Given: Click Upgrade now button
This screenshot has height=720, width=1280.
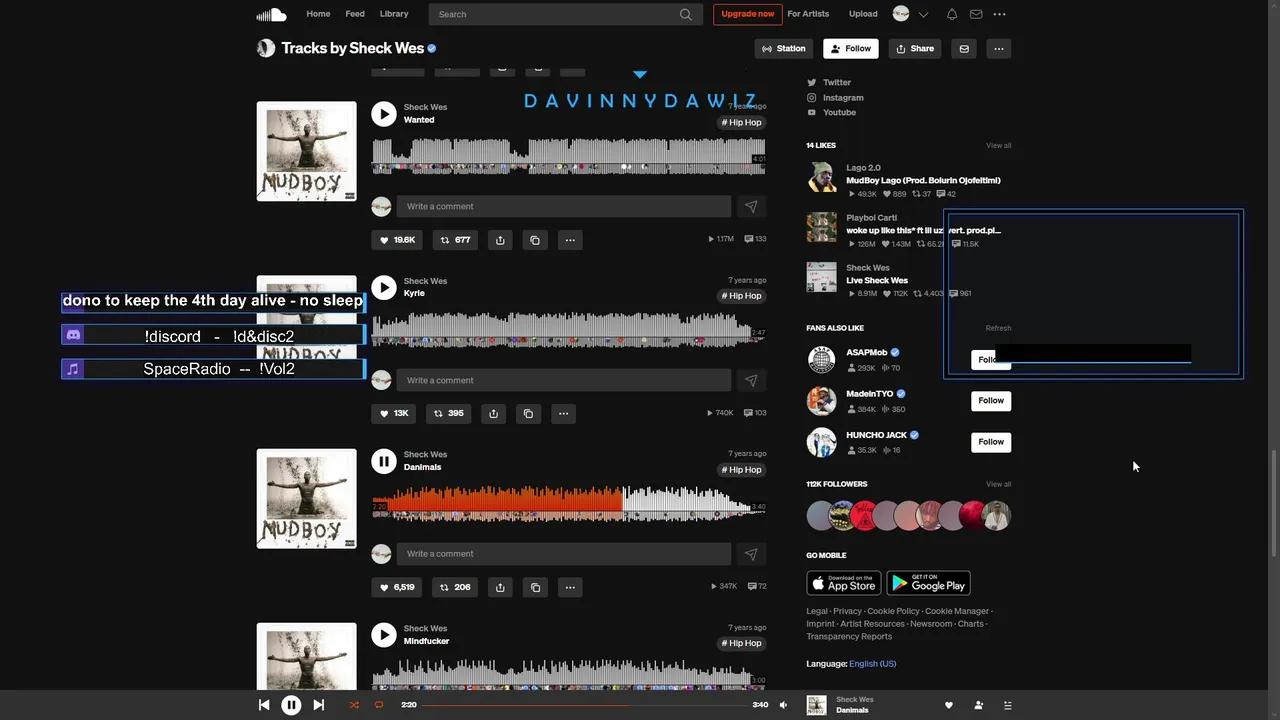Looking at the screenshot, I should click(x=747, y=14).
